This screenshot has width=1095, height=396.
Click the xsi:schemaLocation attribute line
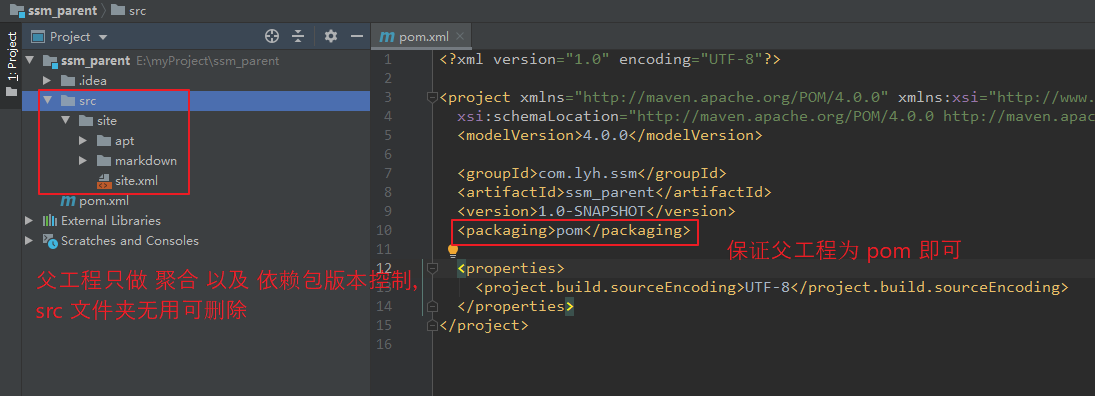pyautogui.click(x=776, y=116)
